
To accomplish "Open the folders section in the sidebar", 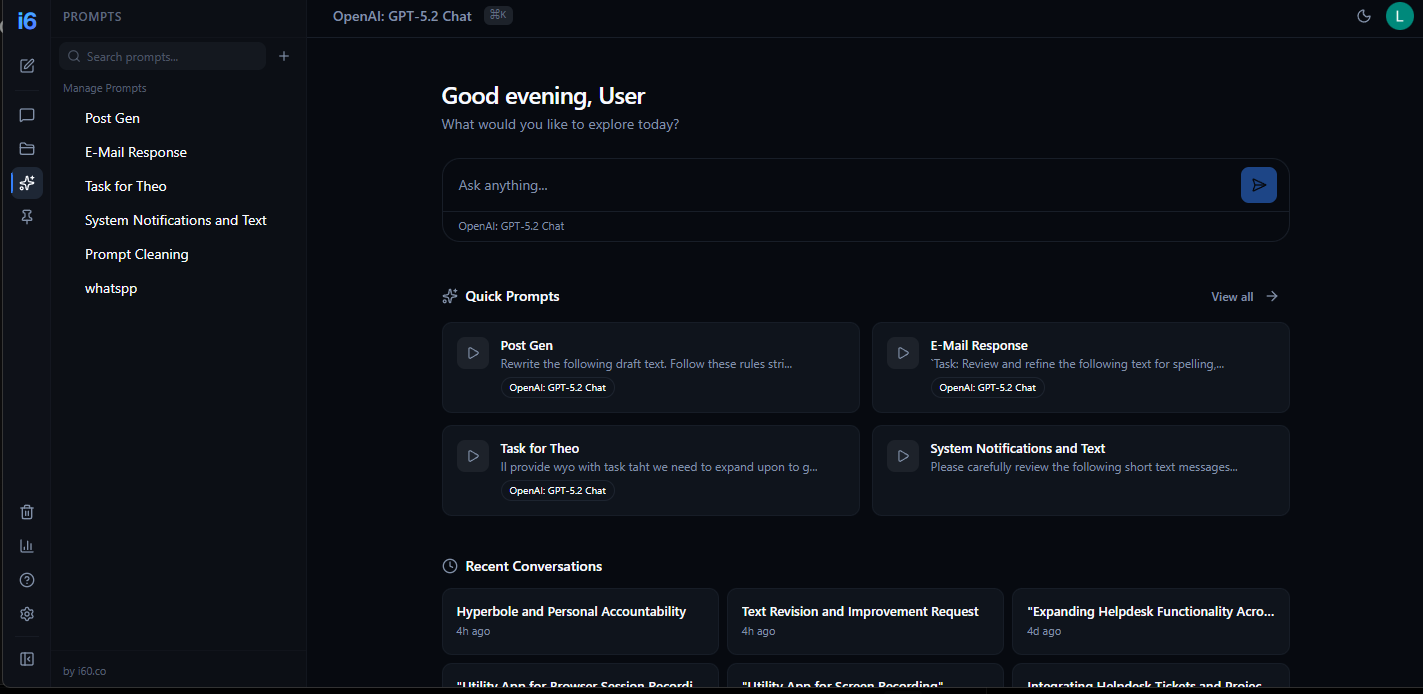I will tap(26, 148).
